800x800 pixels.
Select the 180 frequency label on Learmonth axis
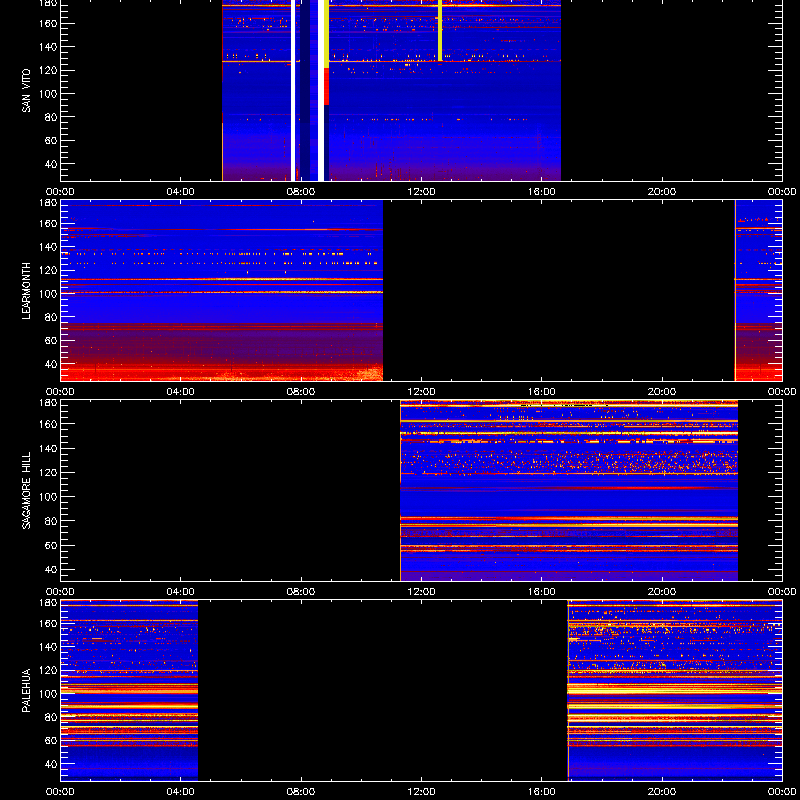tap(48, 203)
